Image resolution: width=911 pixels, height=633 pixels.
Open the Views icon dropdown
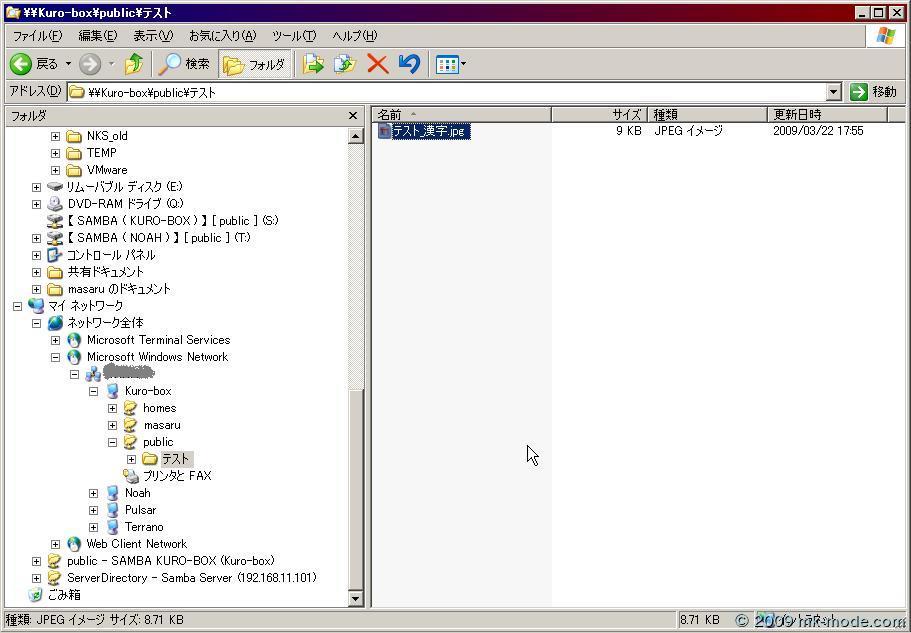pyautogui.click(x=450, y=64)
